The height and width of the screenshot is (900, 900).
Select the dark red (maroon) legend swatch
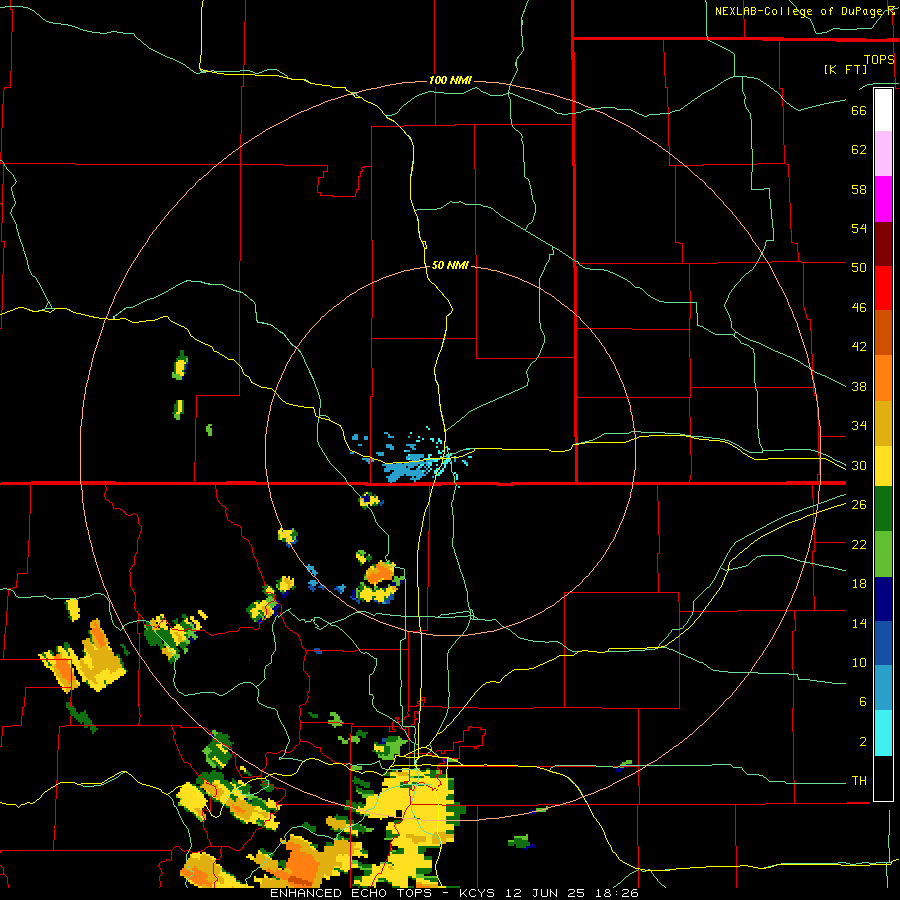[883, 244]
